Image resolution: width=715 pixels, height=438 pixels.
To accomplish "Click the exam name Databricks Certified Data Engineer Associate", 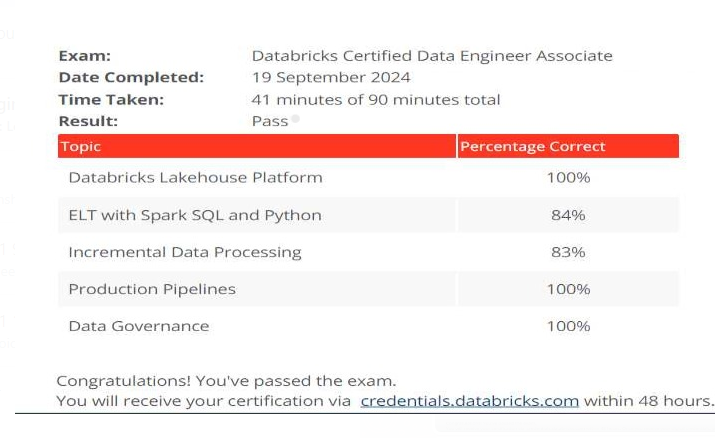I will (432, 56).
